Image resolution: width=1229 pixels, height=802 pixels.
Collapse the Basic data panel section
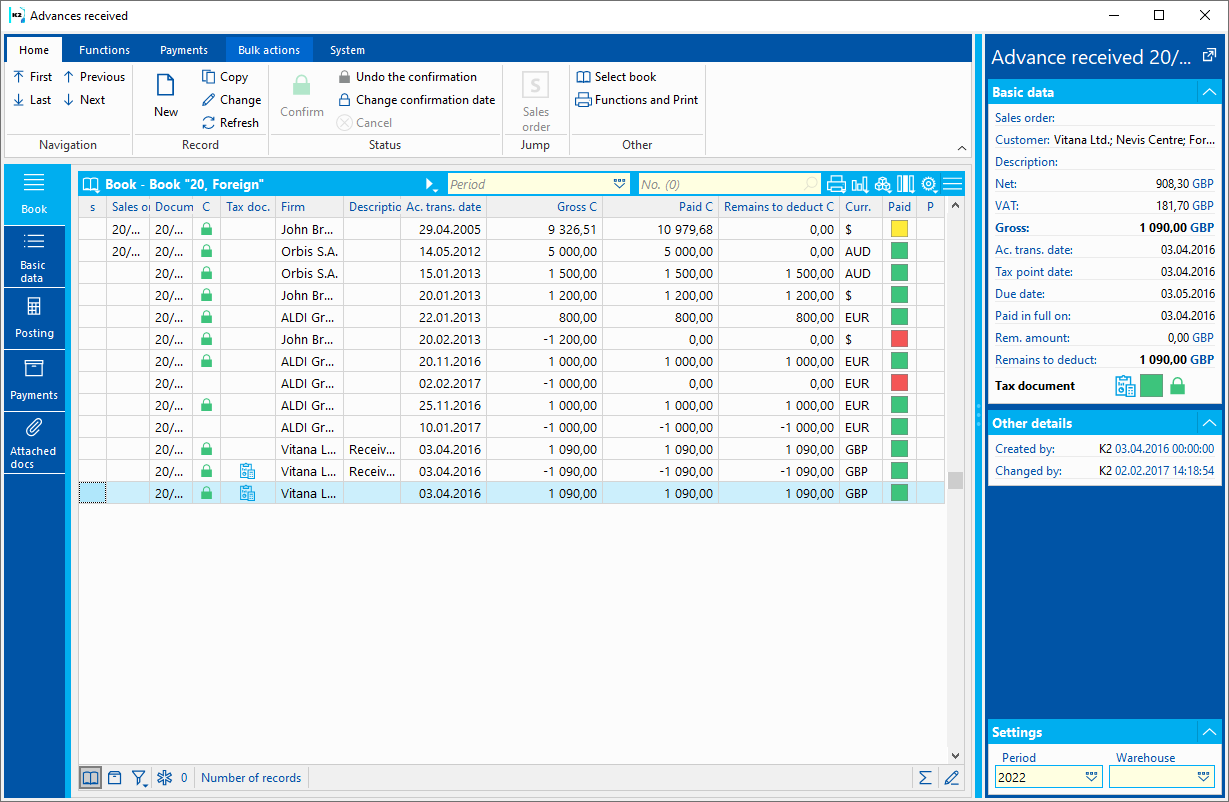coord(1209,92)
